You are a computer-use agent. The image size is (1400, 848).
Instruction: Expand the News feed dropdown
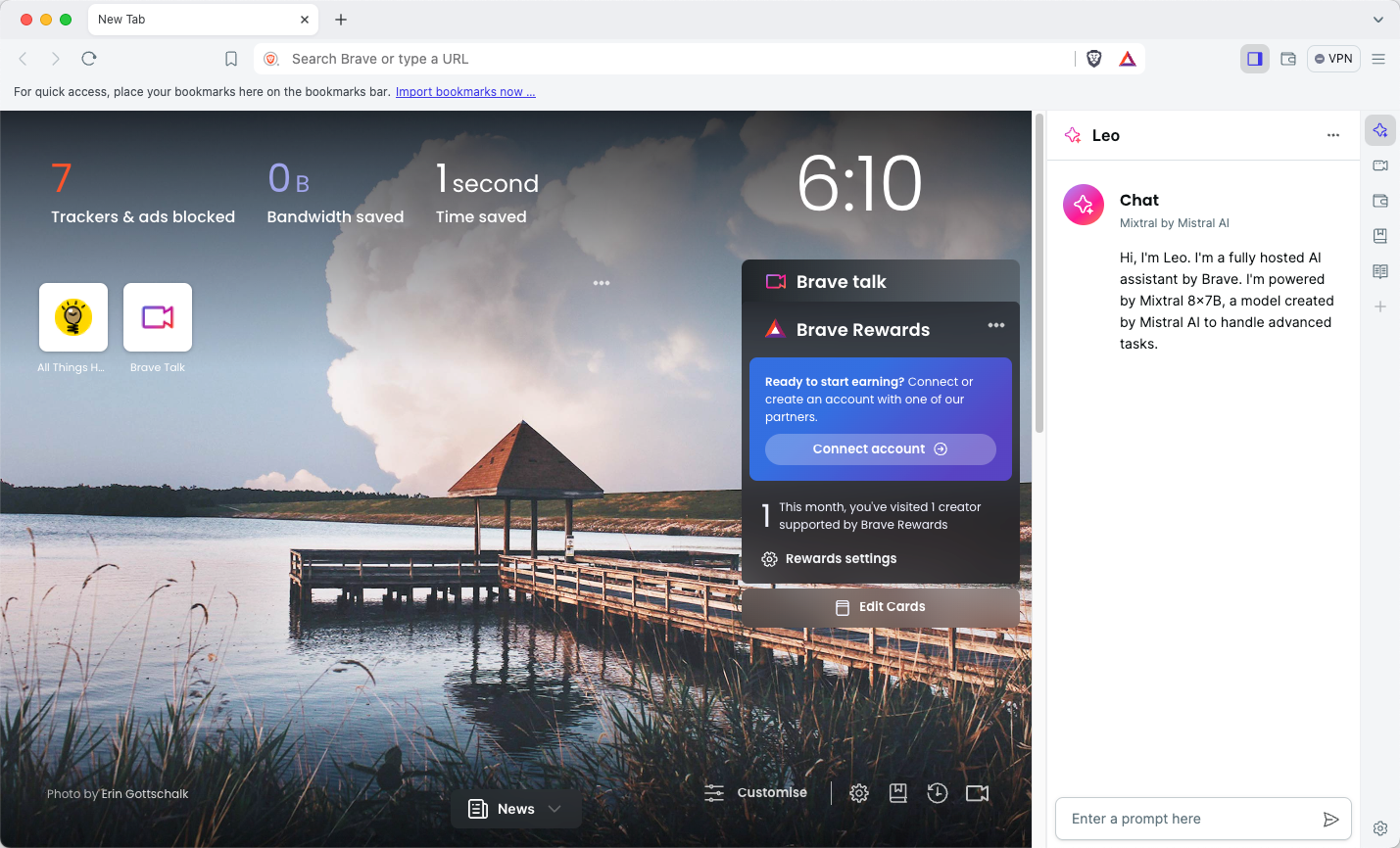pyautogui.click(x=516, y=809)
